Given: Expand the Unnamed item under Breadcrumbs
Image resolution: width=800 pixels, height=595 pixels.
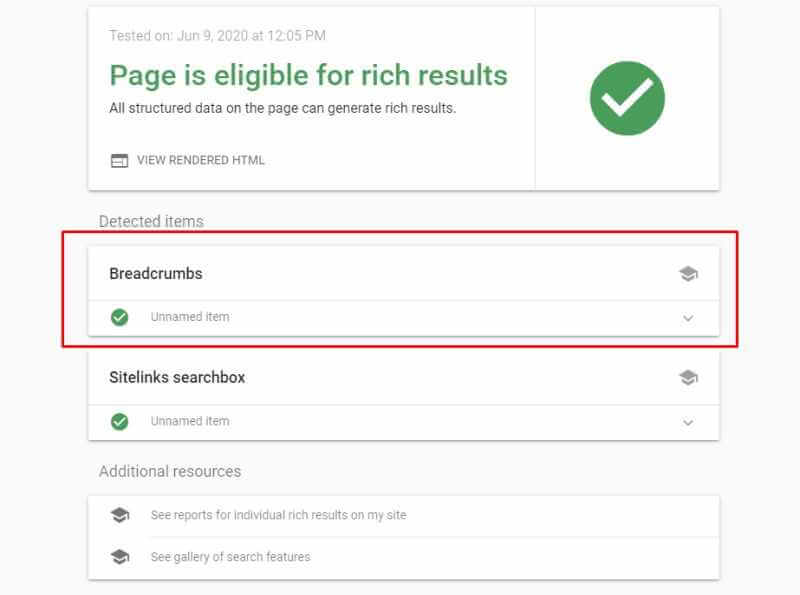Looking at the screenshot, I should point(688,317).
